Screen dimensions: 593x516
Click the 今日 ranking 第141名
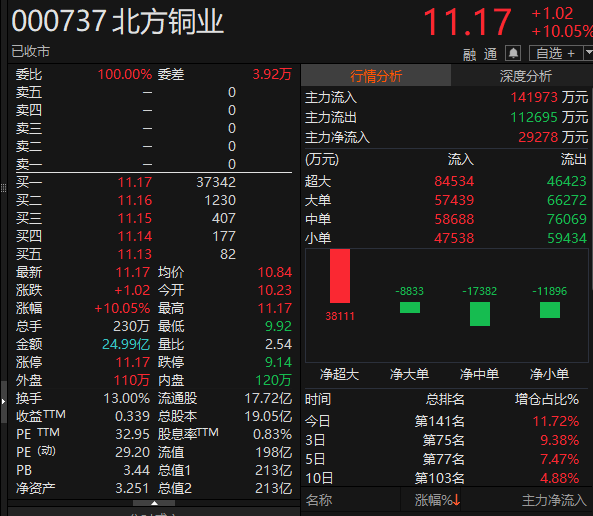click(x=439, y=421)
